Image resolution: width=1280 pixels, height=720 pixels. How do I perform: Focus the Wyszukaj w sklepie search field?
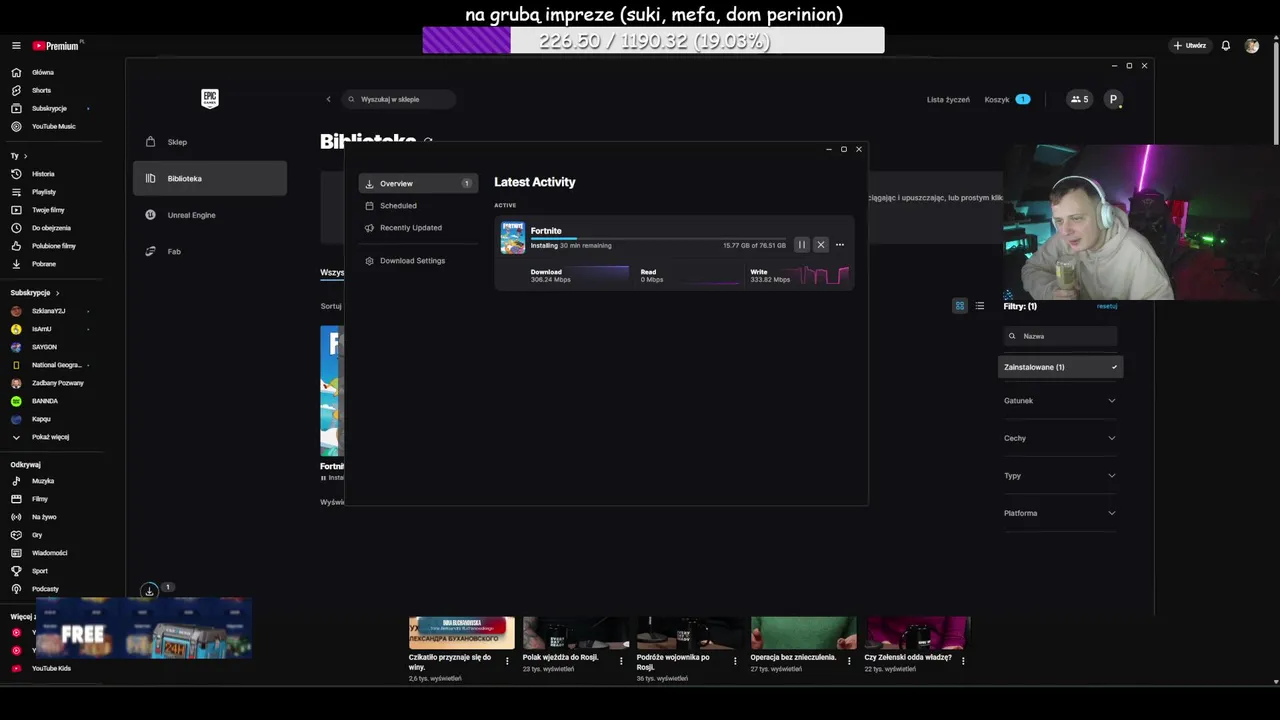click(399, 99)
